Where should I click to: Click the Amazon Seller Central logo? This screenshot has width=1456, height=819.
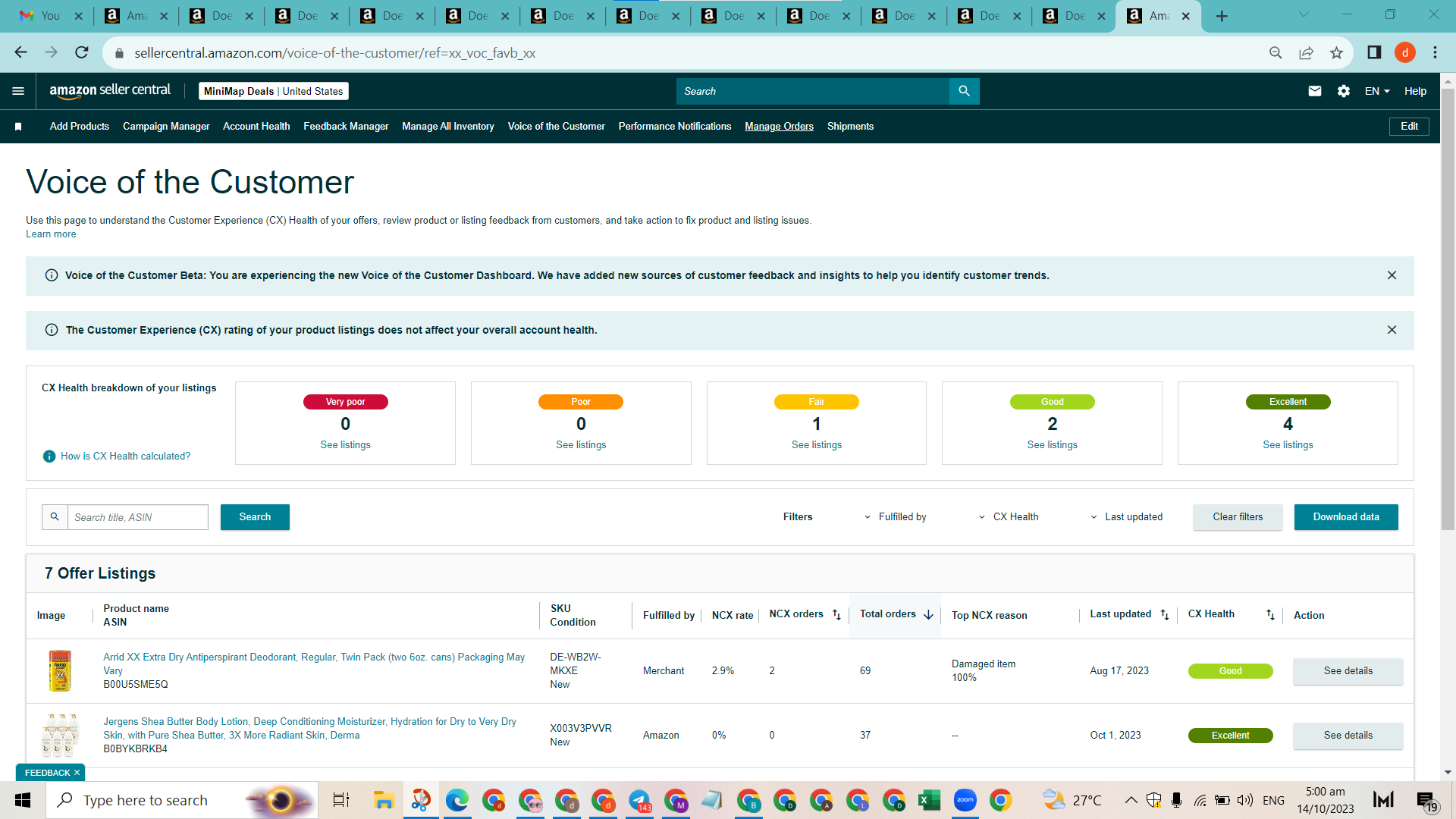110,90
